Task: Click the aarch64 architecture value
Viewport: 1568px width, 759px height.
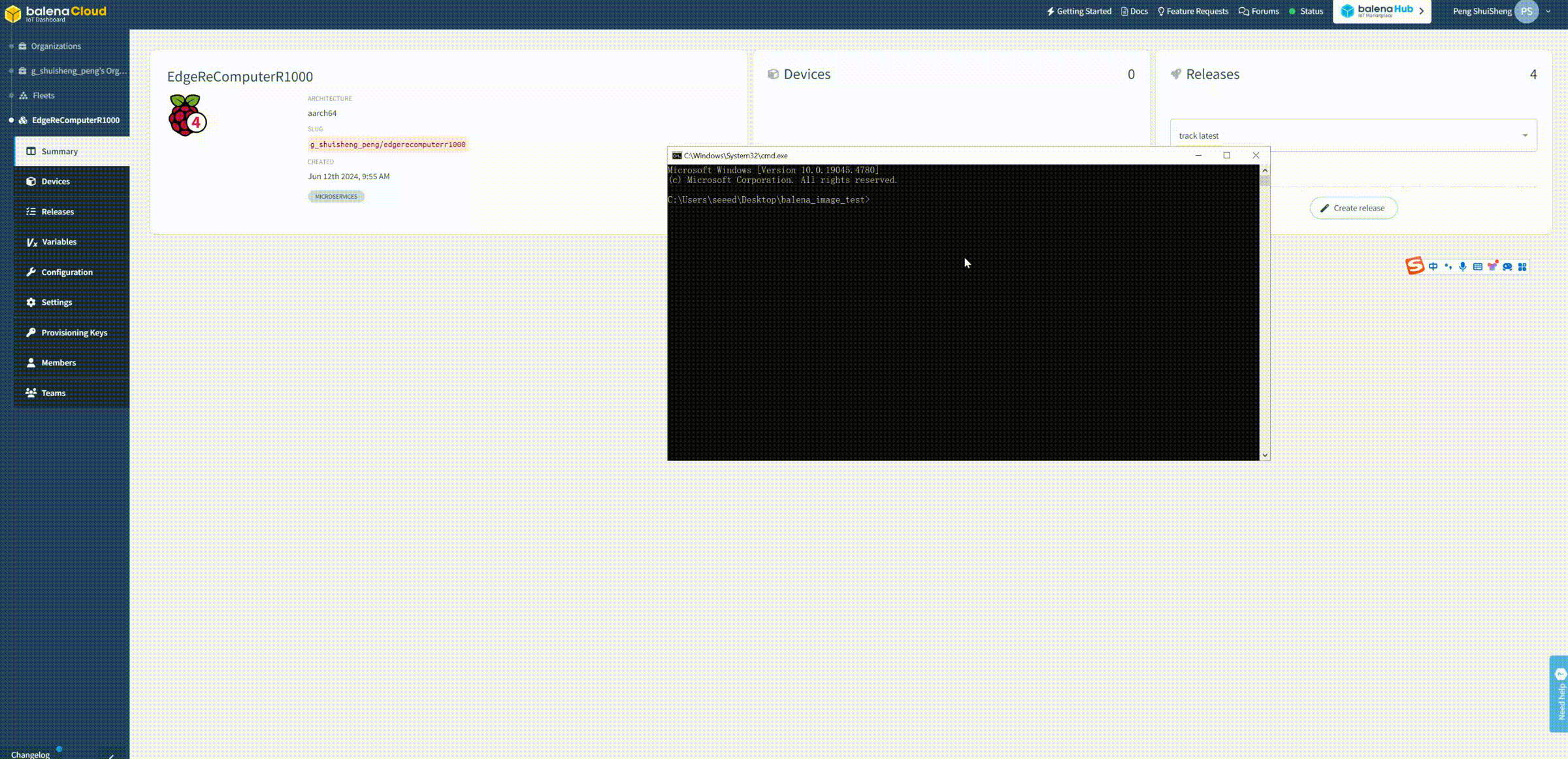Action: click(x=322, y=113)
